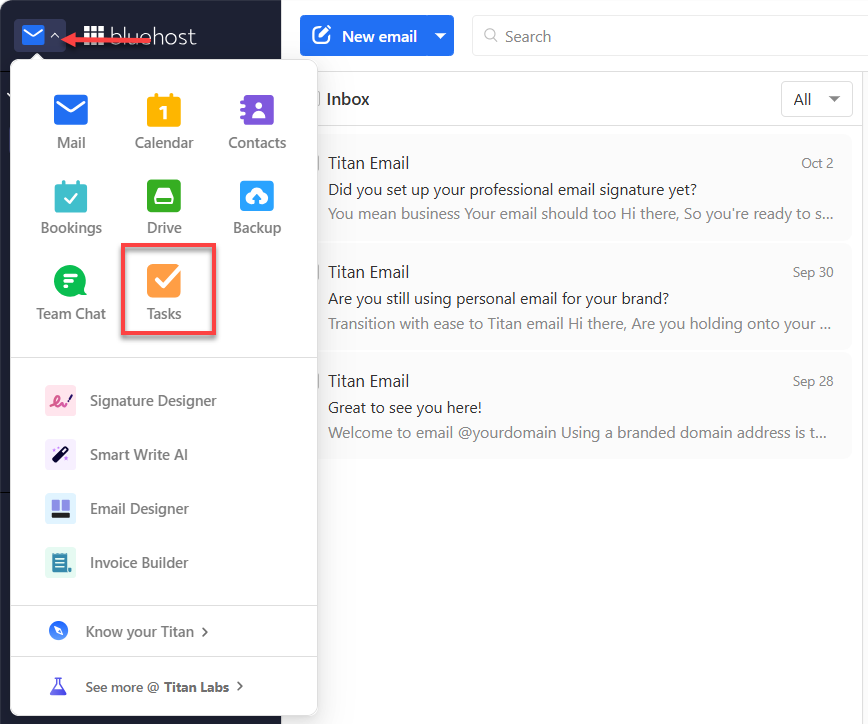Click subject 'Did you set up your professional email signature yet?'
Image resolution: width=868 pixels, height=724 pixels.
coord(512,190)
